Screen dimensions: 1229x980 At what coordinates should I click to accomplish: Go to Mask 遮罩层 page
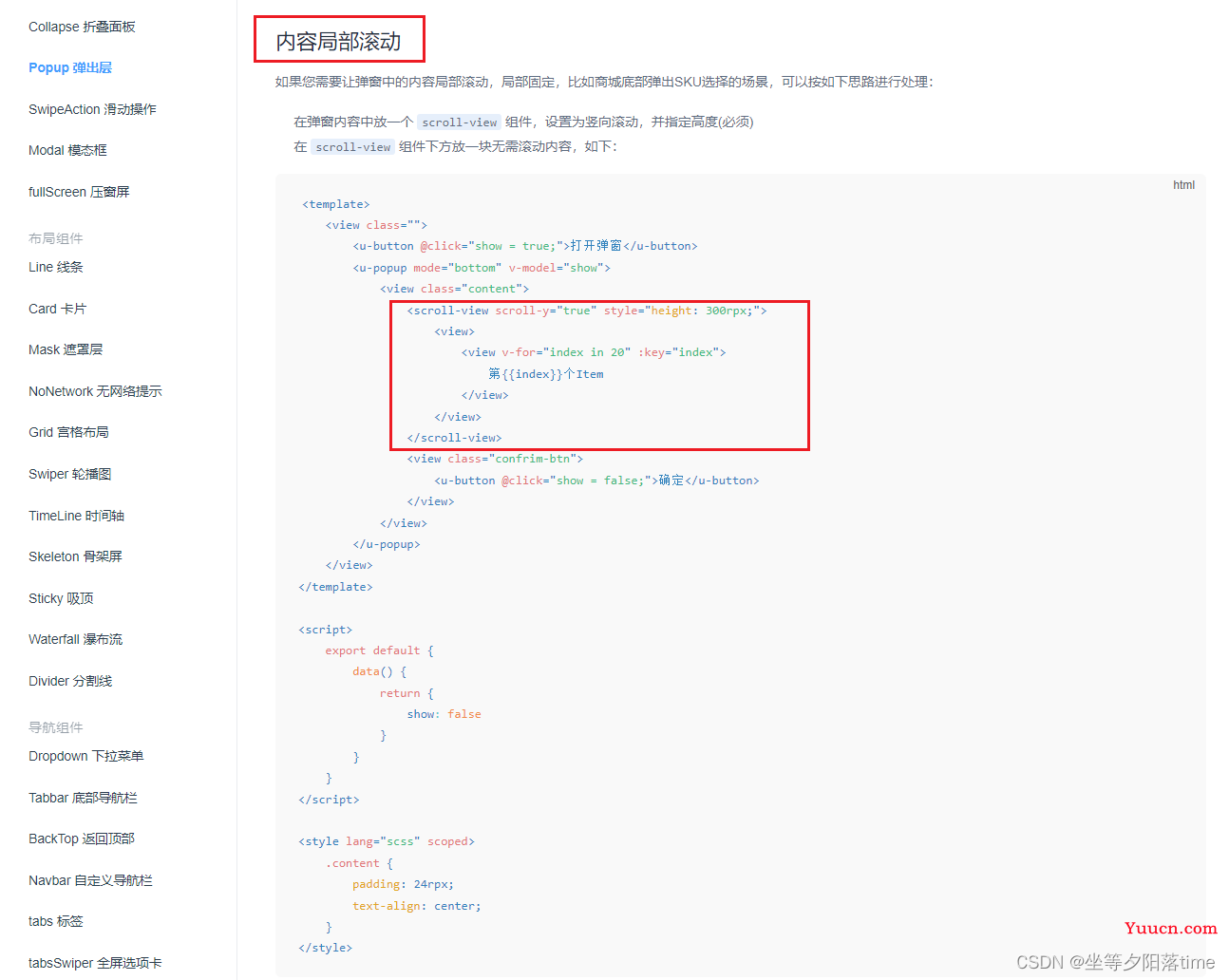click(66, 349)
